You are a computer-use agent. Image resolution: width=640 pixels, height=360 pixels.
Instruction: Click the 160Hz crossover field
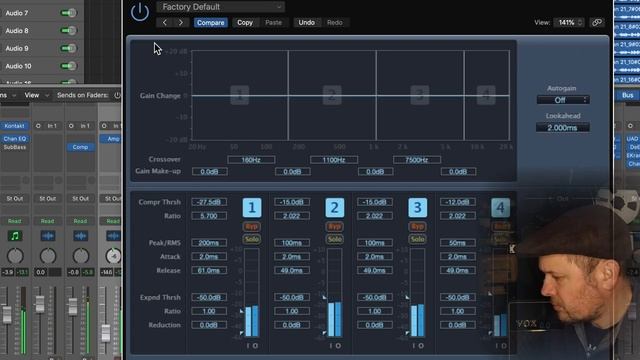click(x=251, y=160)
